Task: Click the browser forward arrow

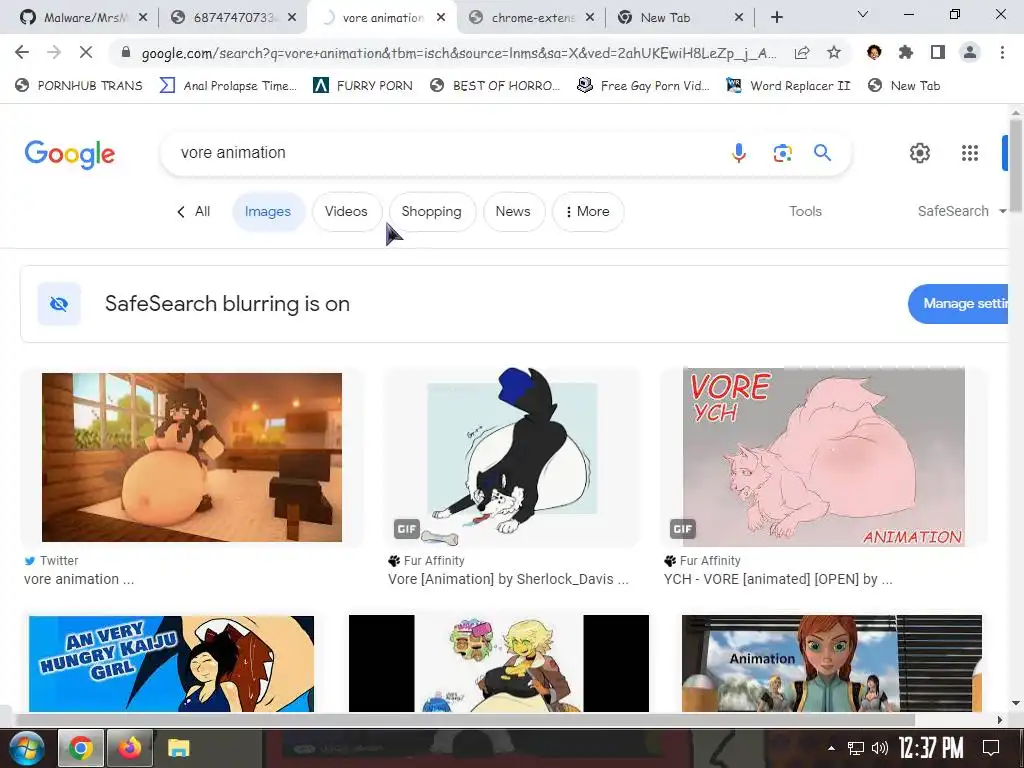Action: click(54, 52)
